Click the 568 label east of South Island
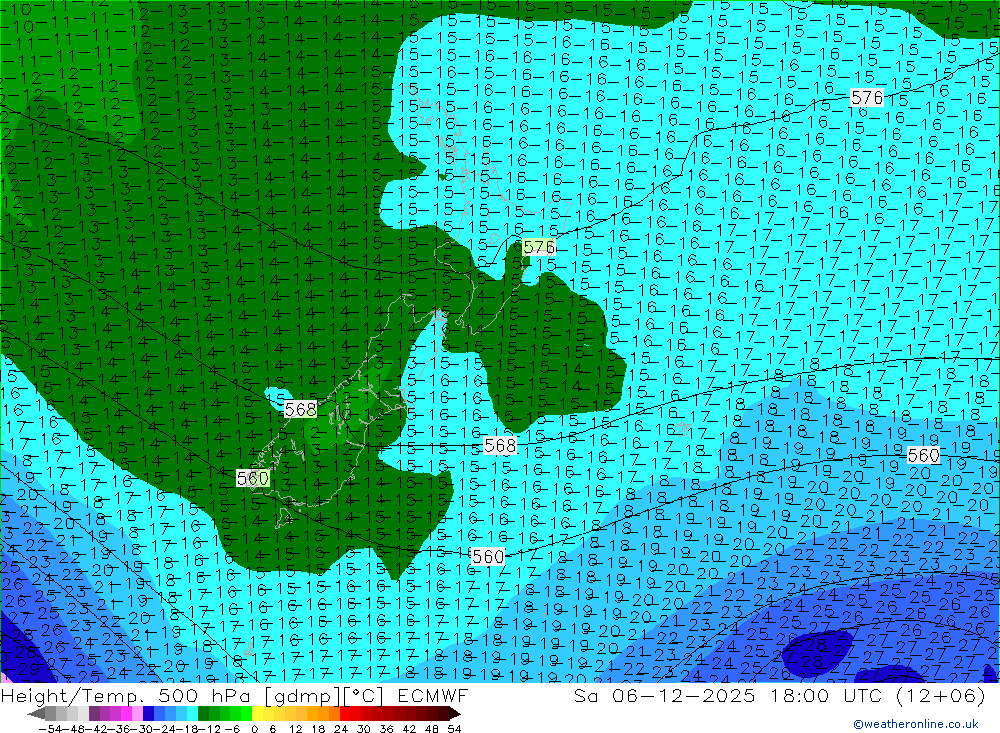This screenshot has height=733, width=1000. click(x=500, y=446)
